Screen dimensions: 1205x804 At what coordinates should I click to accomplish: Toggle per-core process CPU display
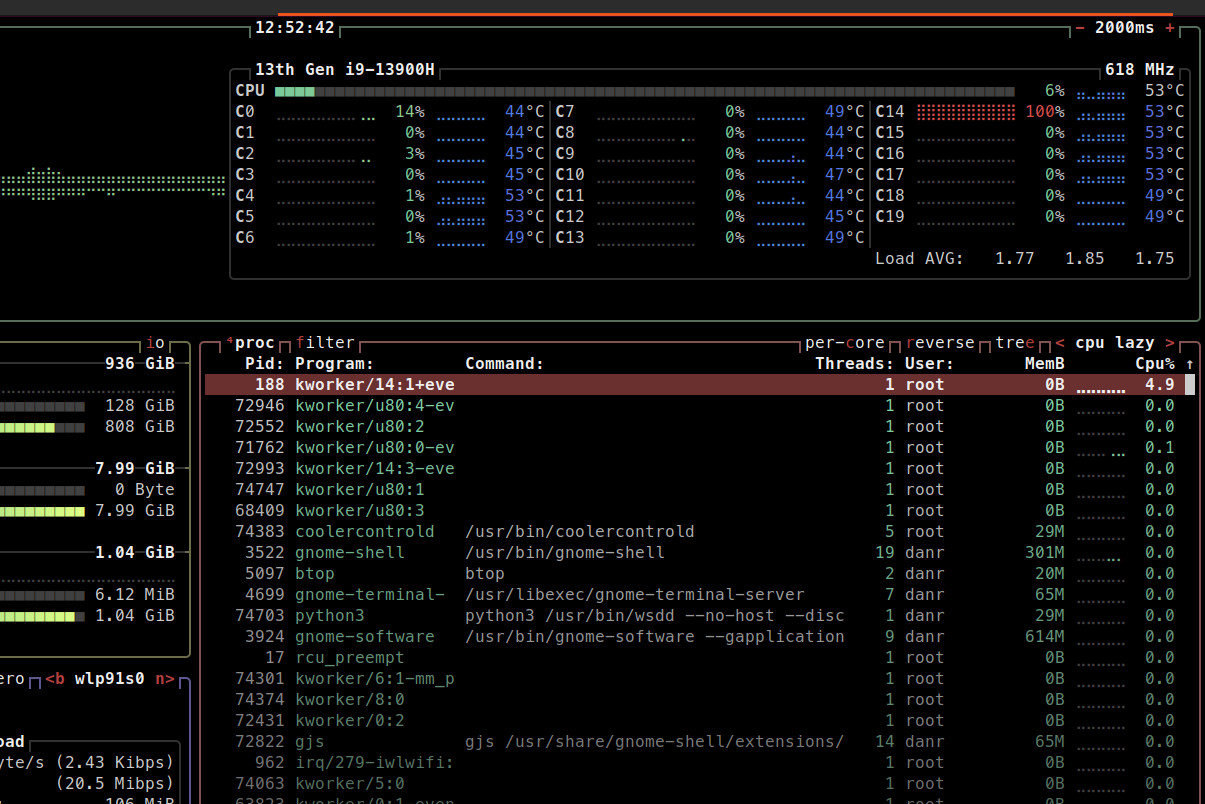coord(845,342)
